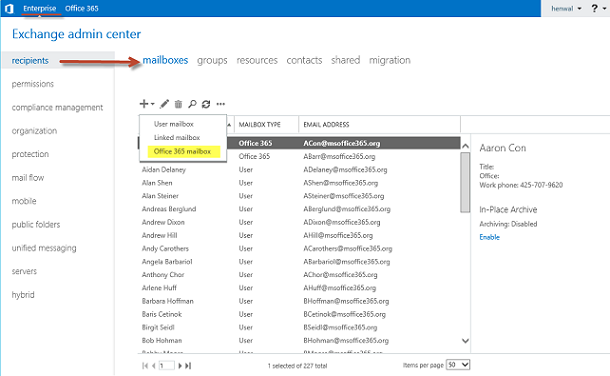The height and width of the screenshot is (376, 610).
Task: Select the Alan Shen row
Action: (x=299, y=183)
